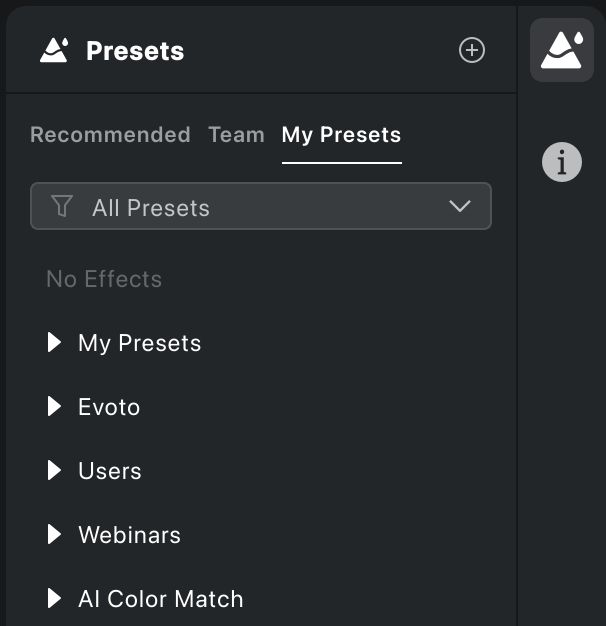Select the Webinars preset group label

click(129, 535)
